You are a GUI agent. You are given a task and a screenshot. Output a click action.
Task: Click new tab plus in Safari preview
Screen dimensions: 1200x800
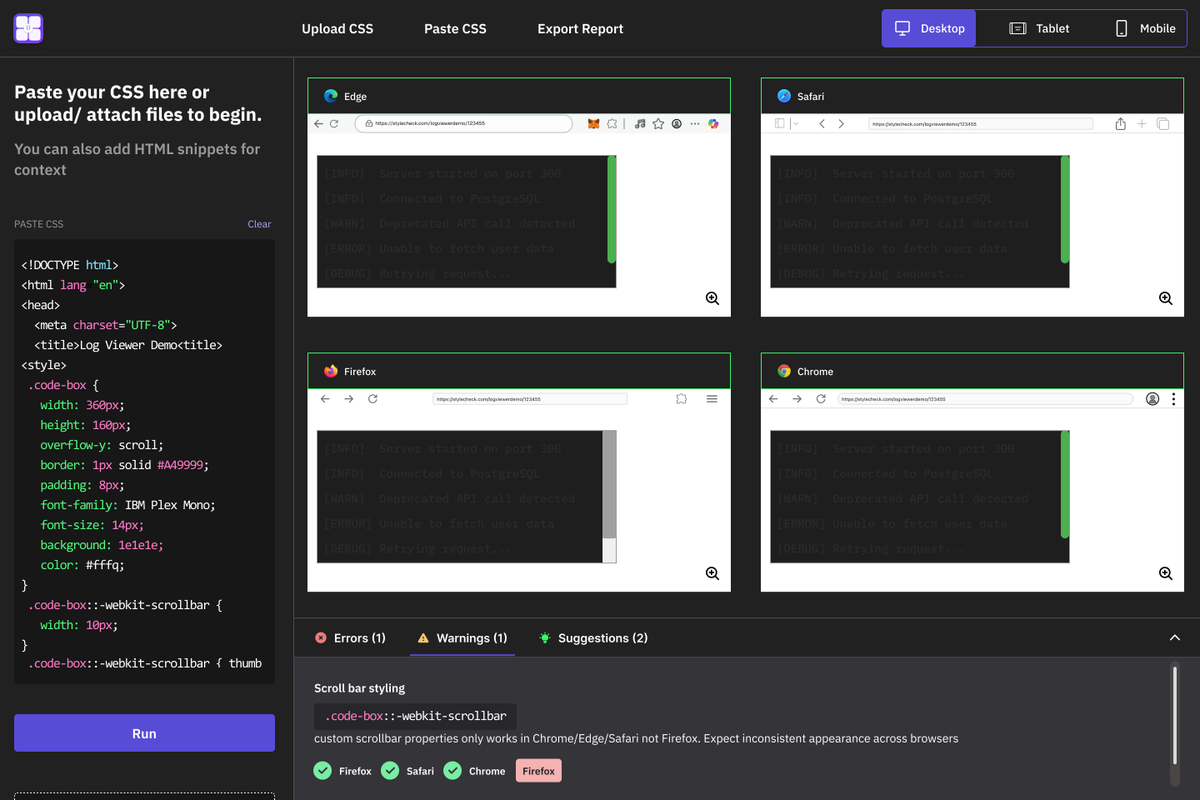[1142, 124]
